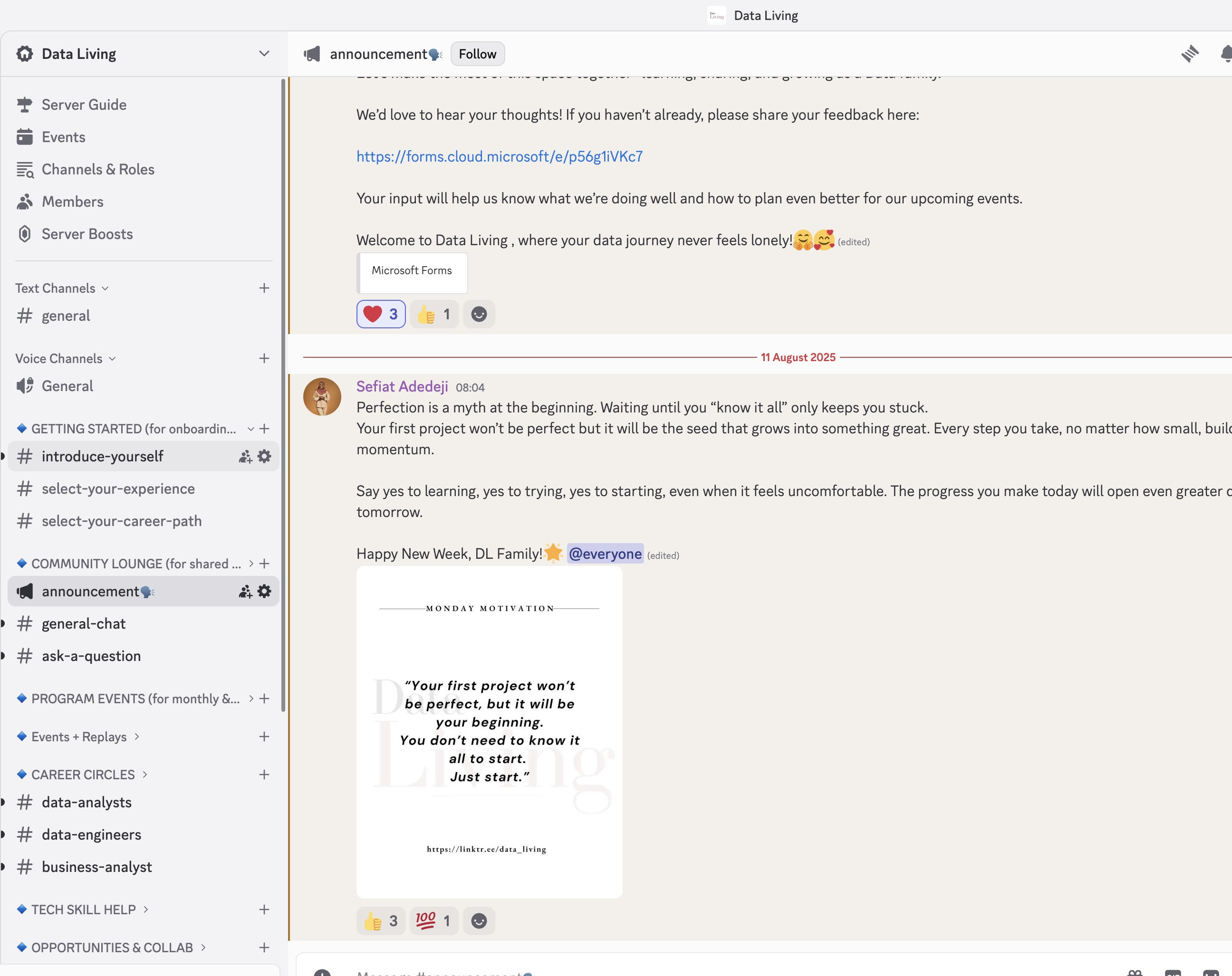This screenshot has width=1232, height=976.
Task: Toggle the heart reaction
Action: tap(381, 314)
